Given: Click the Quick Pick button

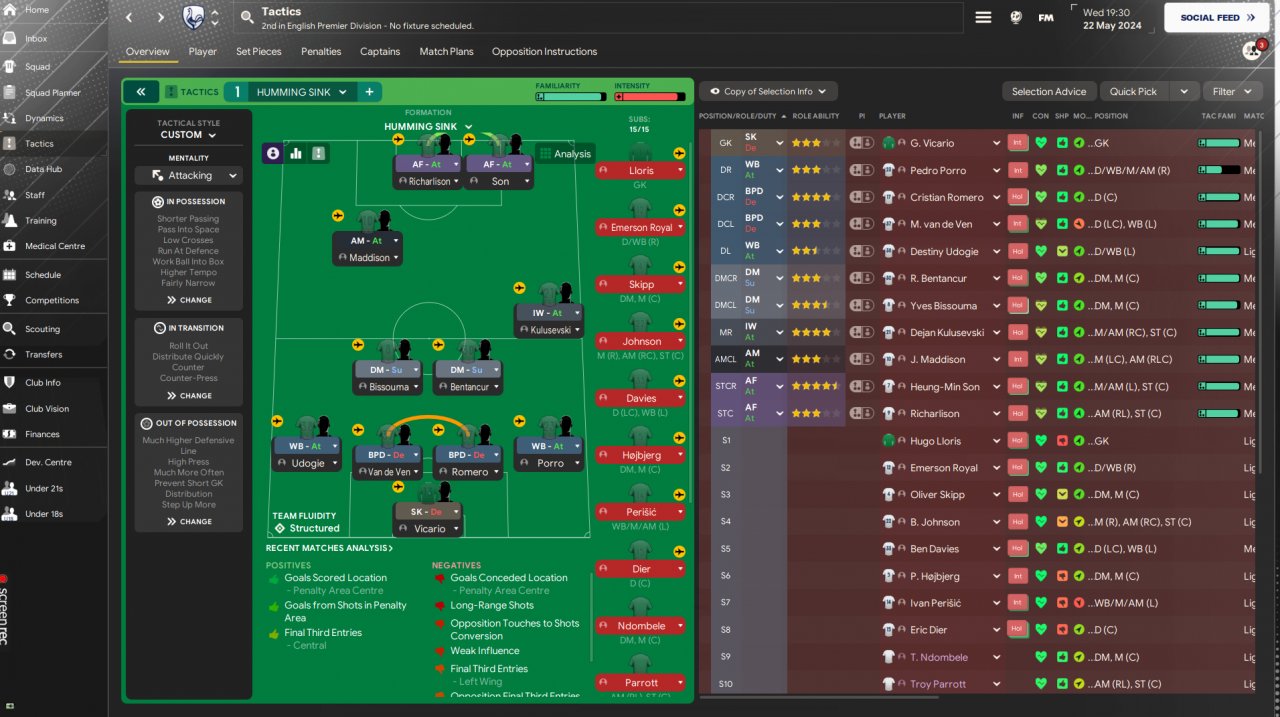Looking at the screenshot, I should 1134,91.
